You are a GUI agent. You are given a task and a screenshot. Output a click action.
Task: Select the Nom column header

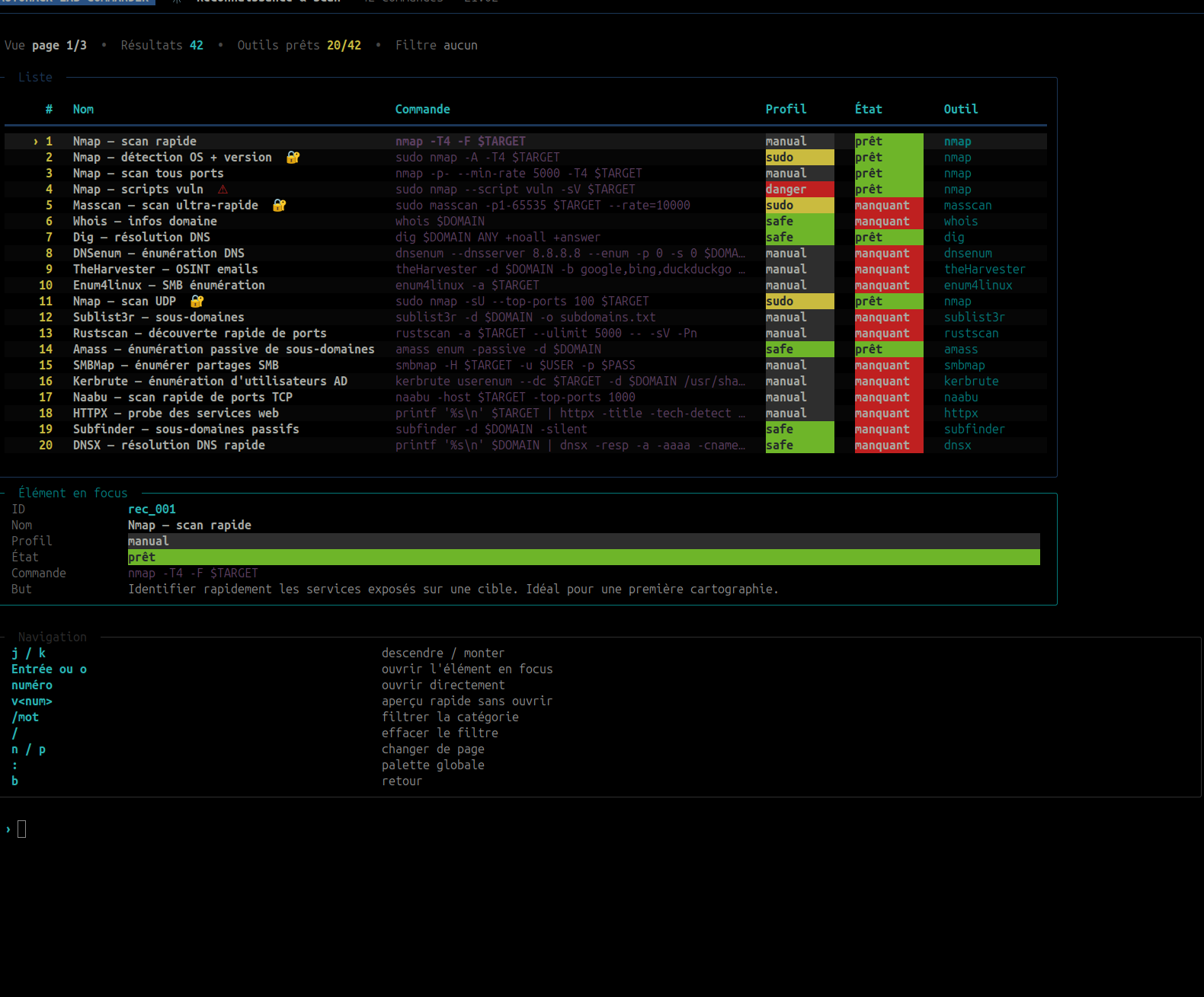click(x=83, y=110)
